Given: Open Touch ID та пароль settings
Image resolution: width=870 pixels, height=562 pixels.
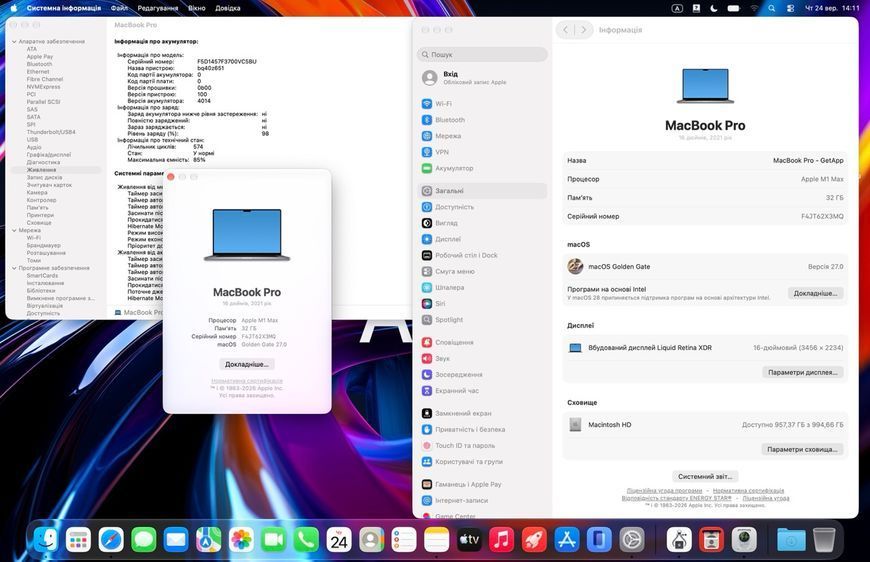Looking at the screenshot, I should [482, 445].
